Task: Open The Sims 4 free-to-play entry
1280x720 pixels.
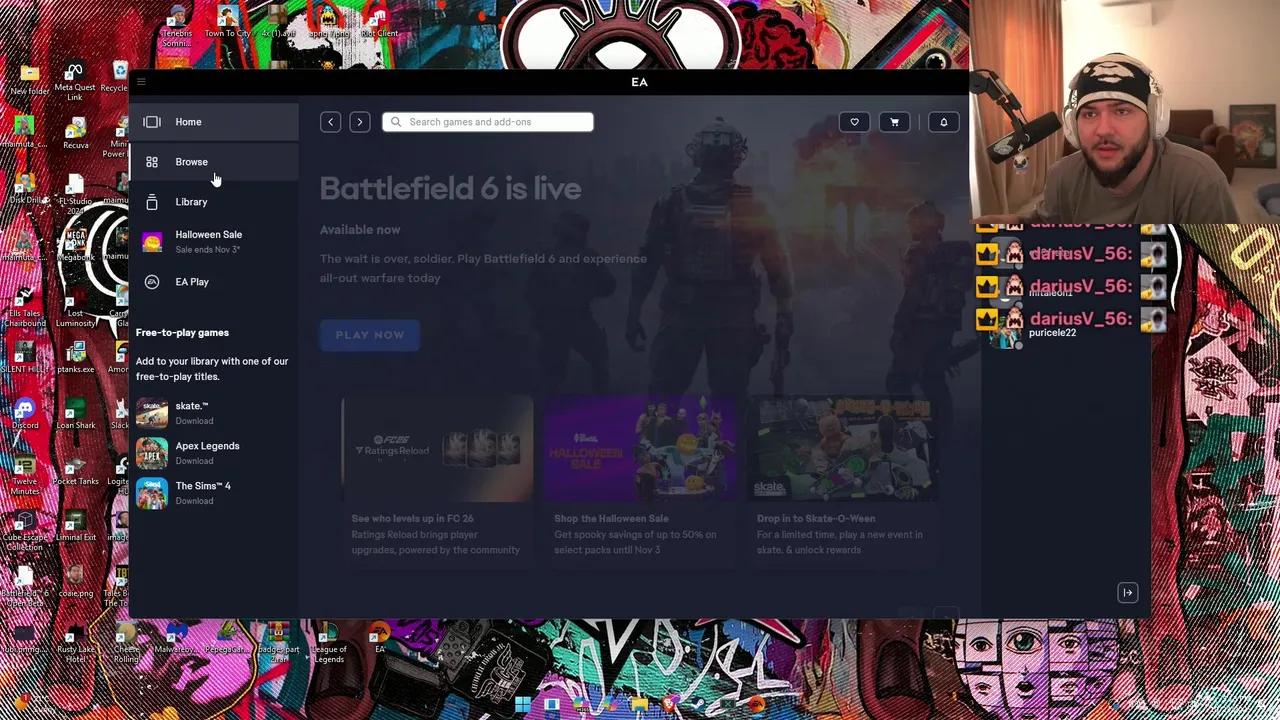Action: (213, 493)
